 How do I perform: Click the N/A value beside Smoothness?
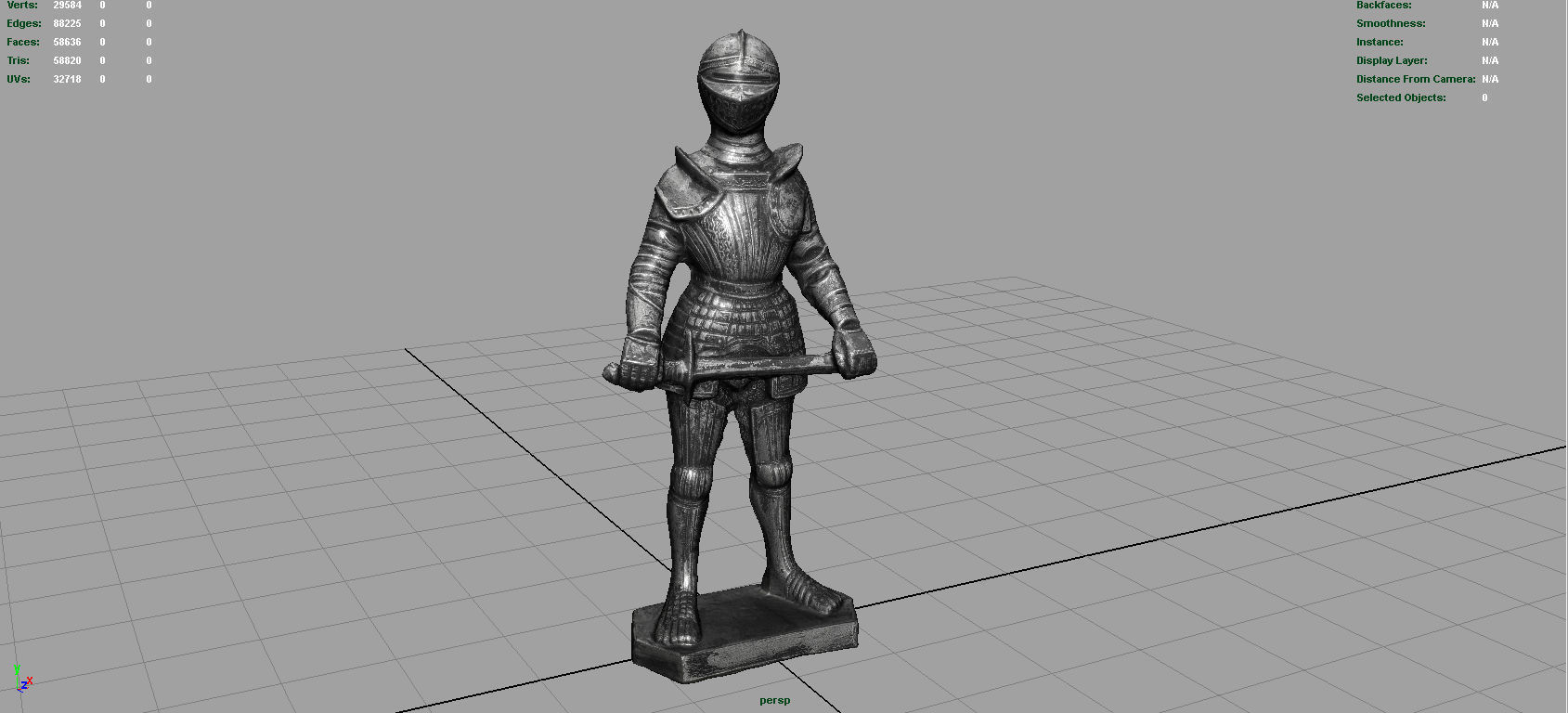coord(1490,23)
